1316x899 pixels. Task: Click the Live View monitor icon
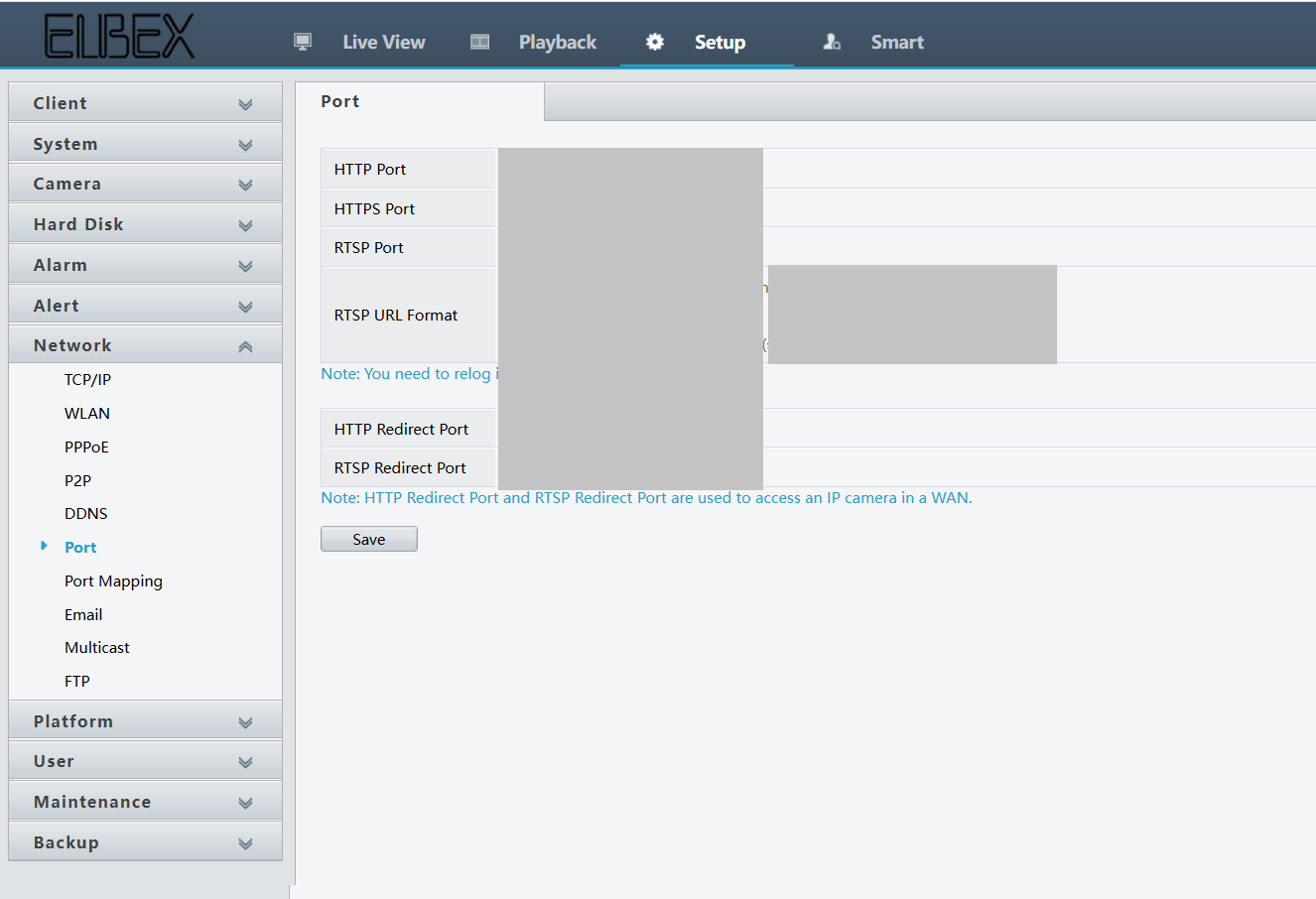[x=303, y=42]
